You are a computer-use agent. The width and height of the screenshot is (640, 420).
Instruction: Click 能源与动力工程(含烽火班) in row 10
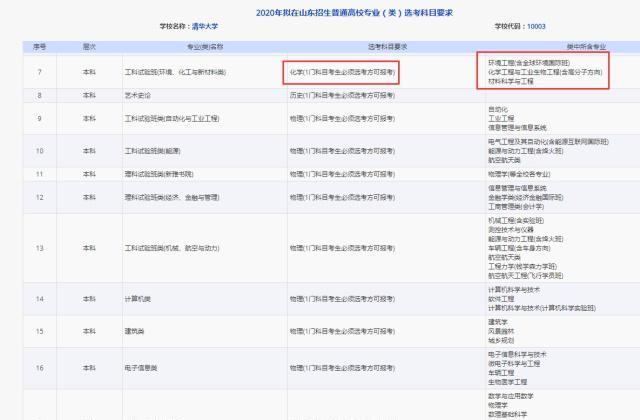point(526,151)
